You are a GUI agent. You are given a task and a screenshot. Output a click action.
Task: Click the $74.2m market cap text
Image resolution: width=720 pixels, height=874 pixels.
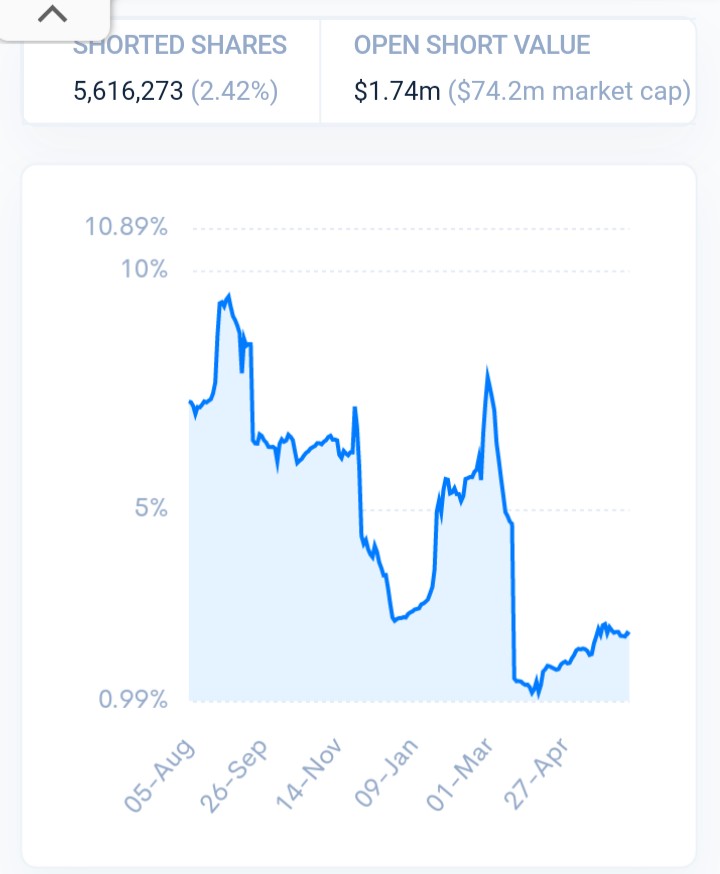click(569, 92)
